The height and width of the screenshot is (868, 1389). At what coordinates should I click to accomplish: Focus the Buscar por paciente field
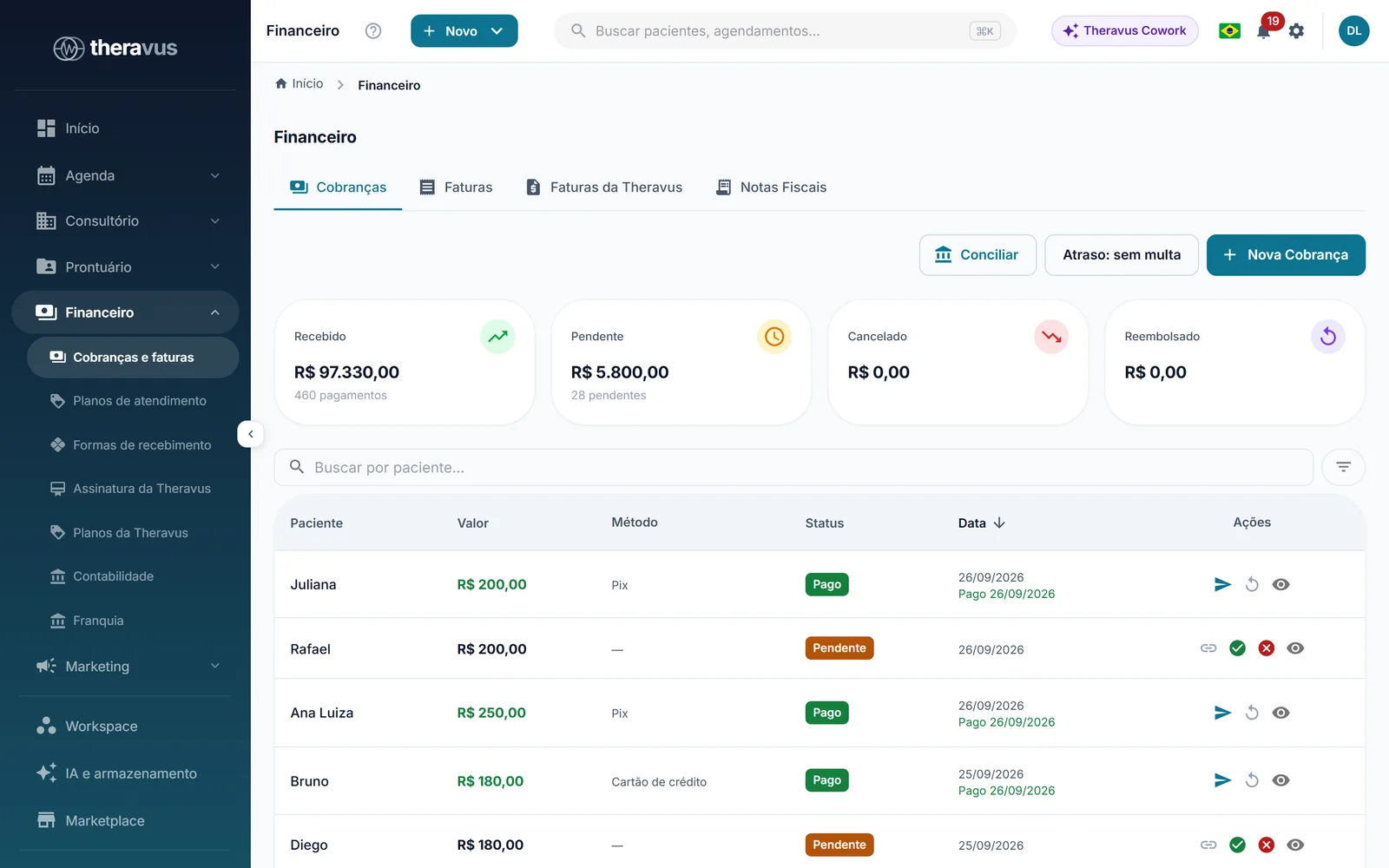pos(793,467)
